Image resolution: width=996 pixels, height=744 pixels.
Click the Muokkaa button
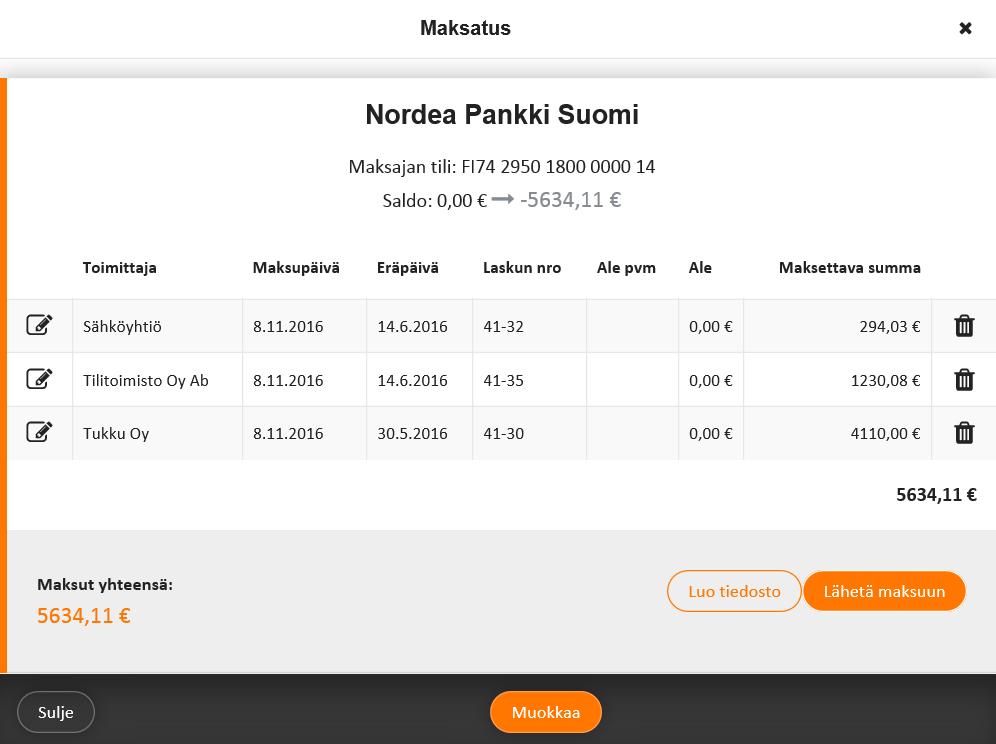pos(546,712)
